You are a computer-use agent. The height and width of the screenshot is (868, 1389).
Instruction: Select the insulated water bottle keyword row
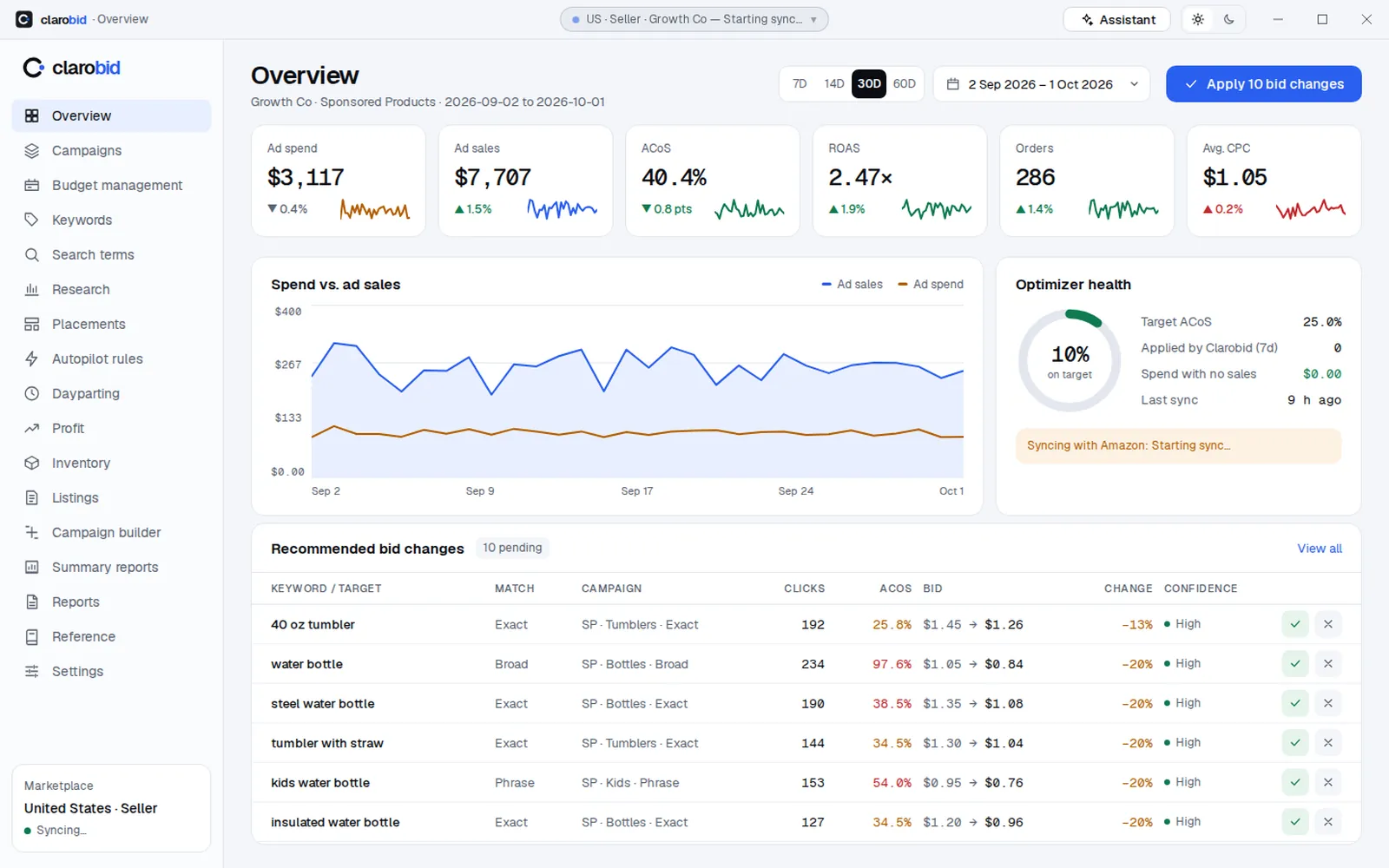[806, 822]
